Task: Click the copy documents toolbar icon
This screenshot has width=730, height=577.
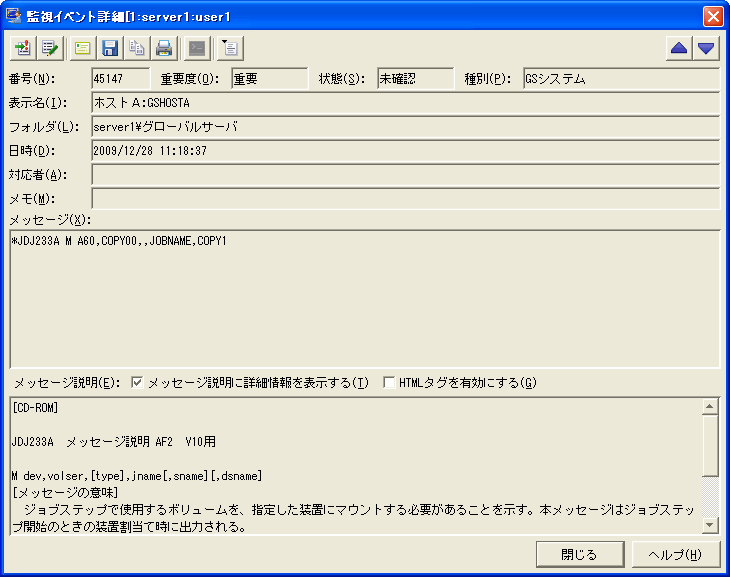Action: [136, 48]
